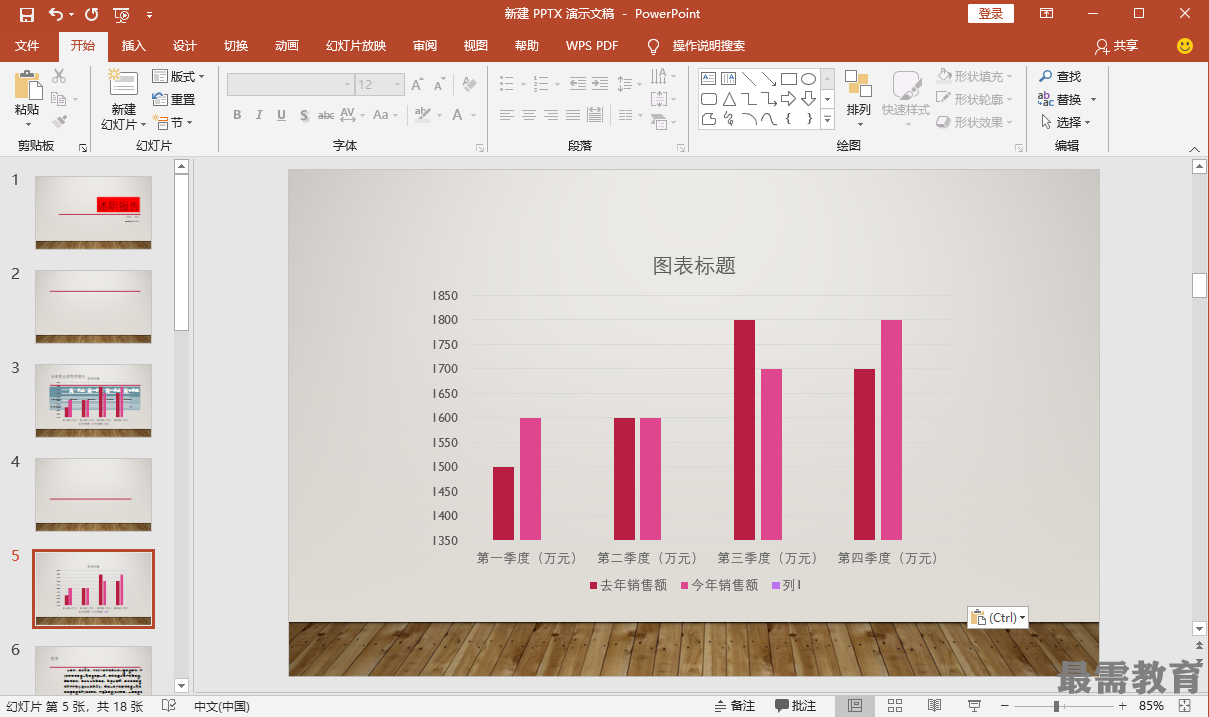Switch to Normal view in status bar
This screenshot has width=1209, height=717.
pos(855,706)
